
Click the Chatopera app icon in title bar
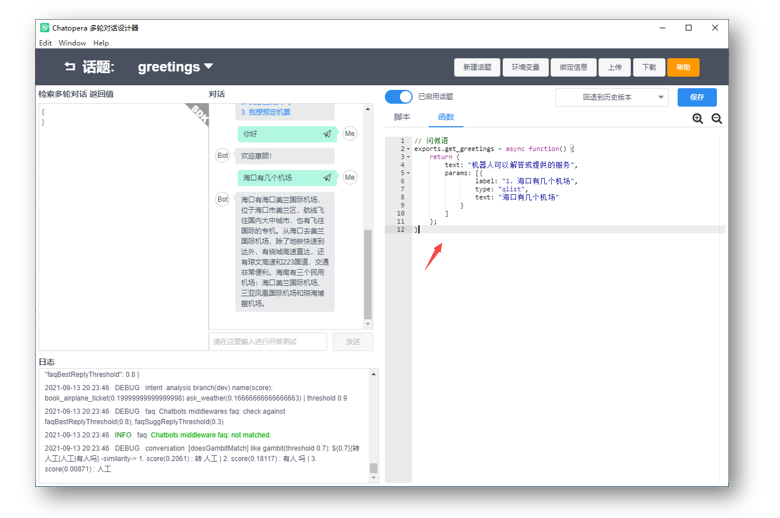pyautogui.click(x=45, y=28)
